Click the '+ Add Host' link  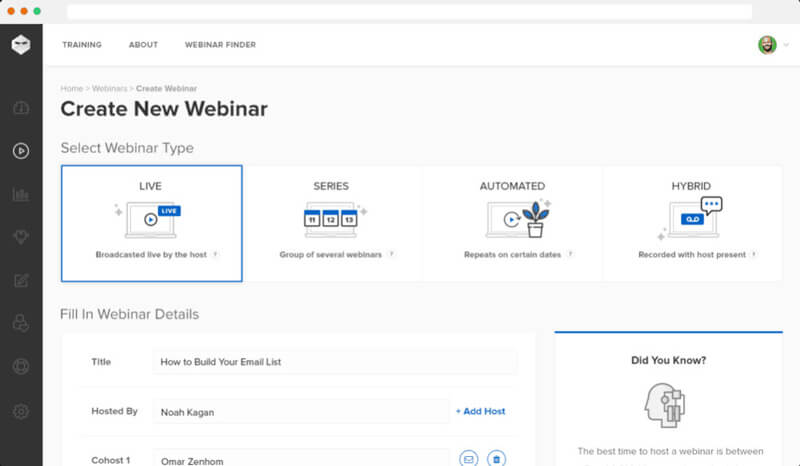pos(481,411)
